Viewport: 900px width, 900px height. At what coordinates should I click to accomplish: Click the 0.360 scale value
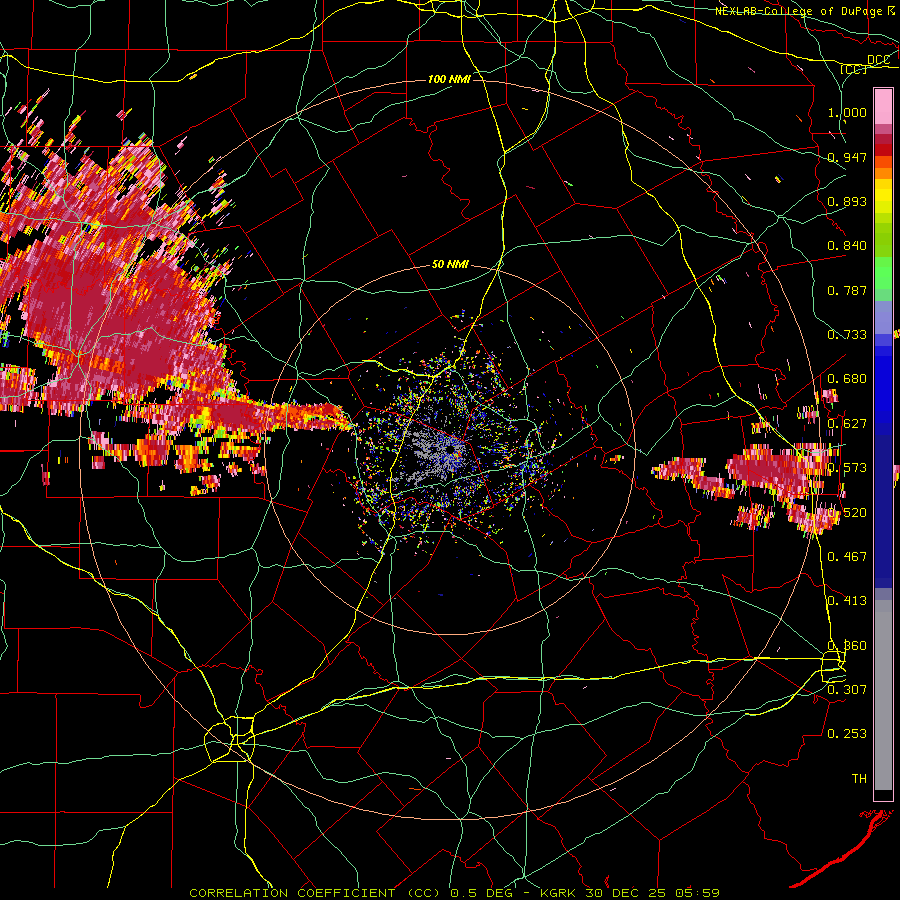847,646
